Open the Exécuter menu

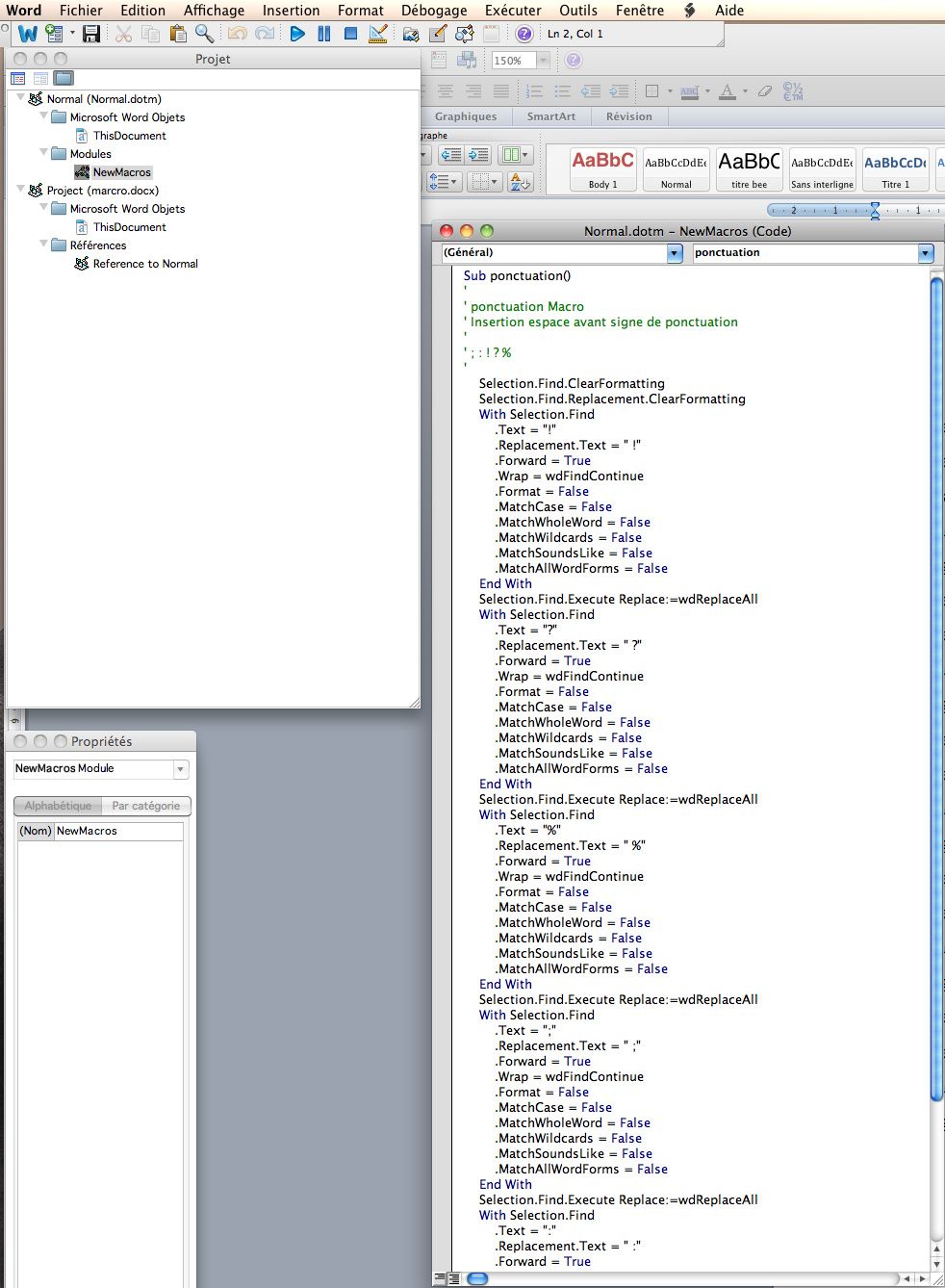point(513,11)
